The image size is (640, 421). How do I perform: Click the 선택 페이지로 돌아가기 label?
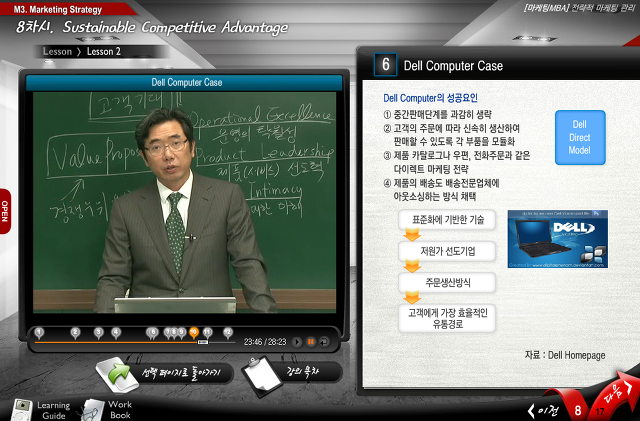click(x=181, y=372)
